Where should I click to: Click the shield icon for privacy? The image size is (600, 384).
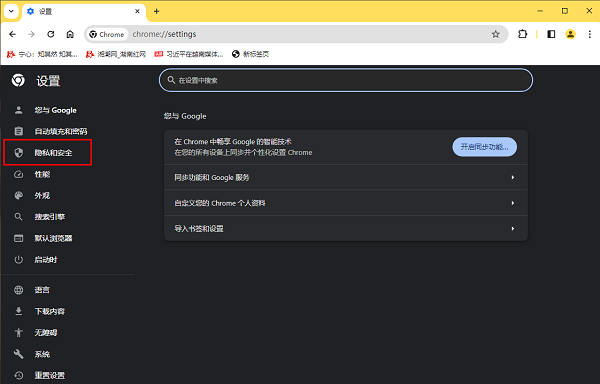click(18, 153)
